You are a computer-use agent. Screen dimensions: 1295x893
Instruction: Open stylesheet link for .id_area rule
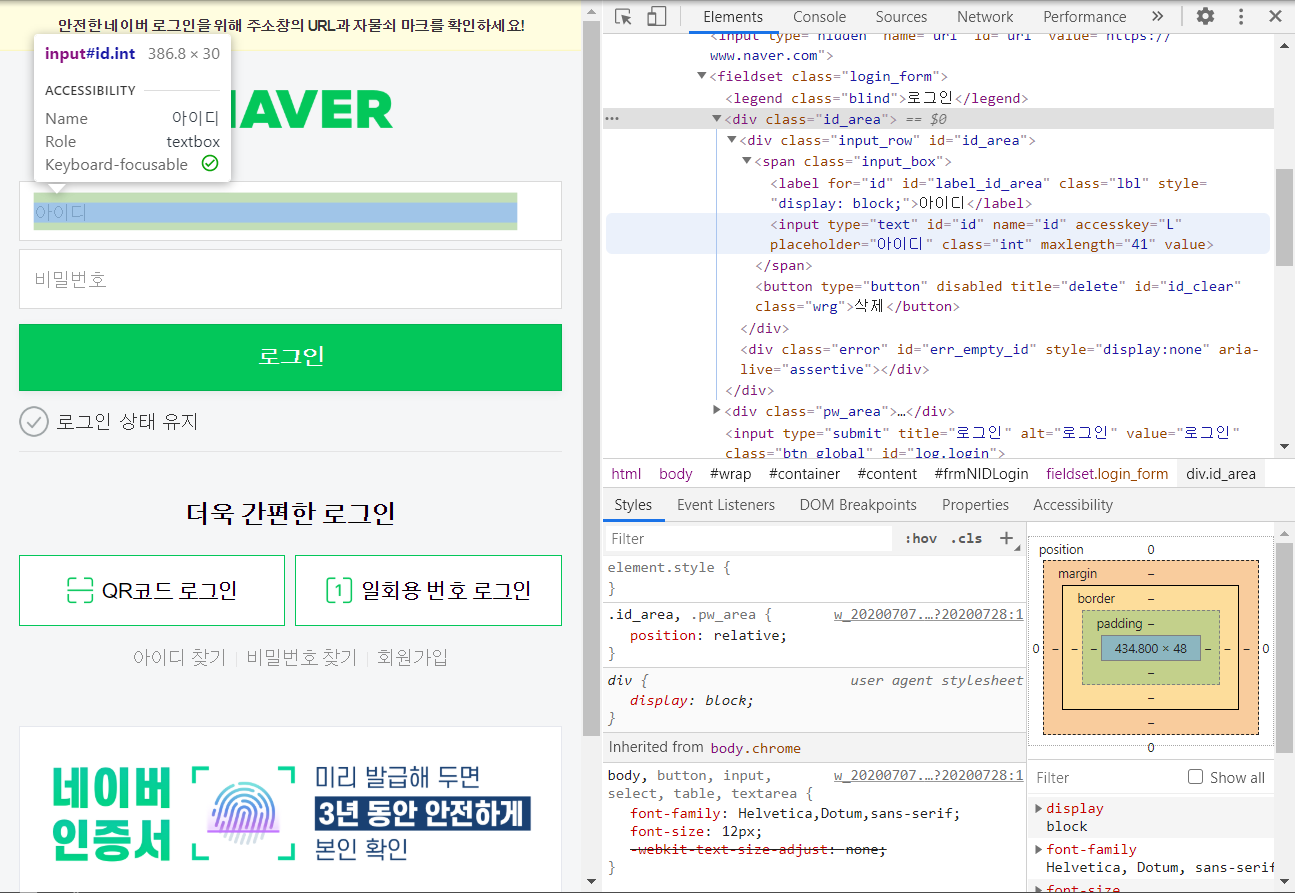click(x=928, y=614)
